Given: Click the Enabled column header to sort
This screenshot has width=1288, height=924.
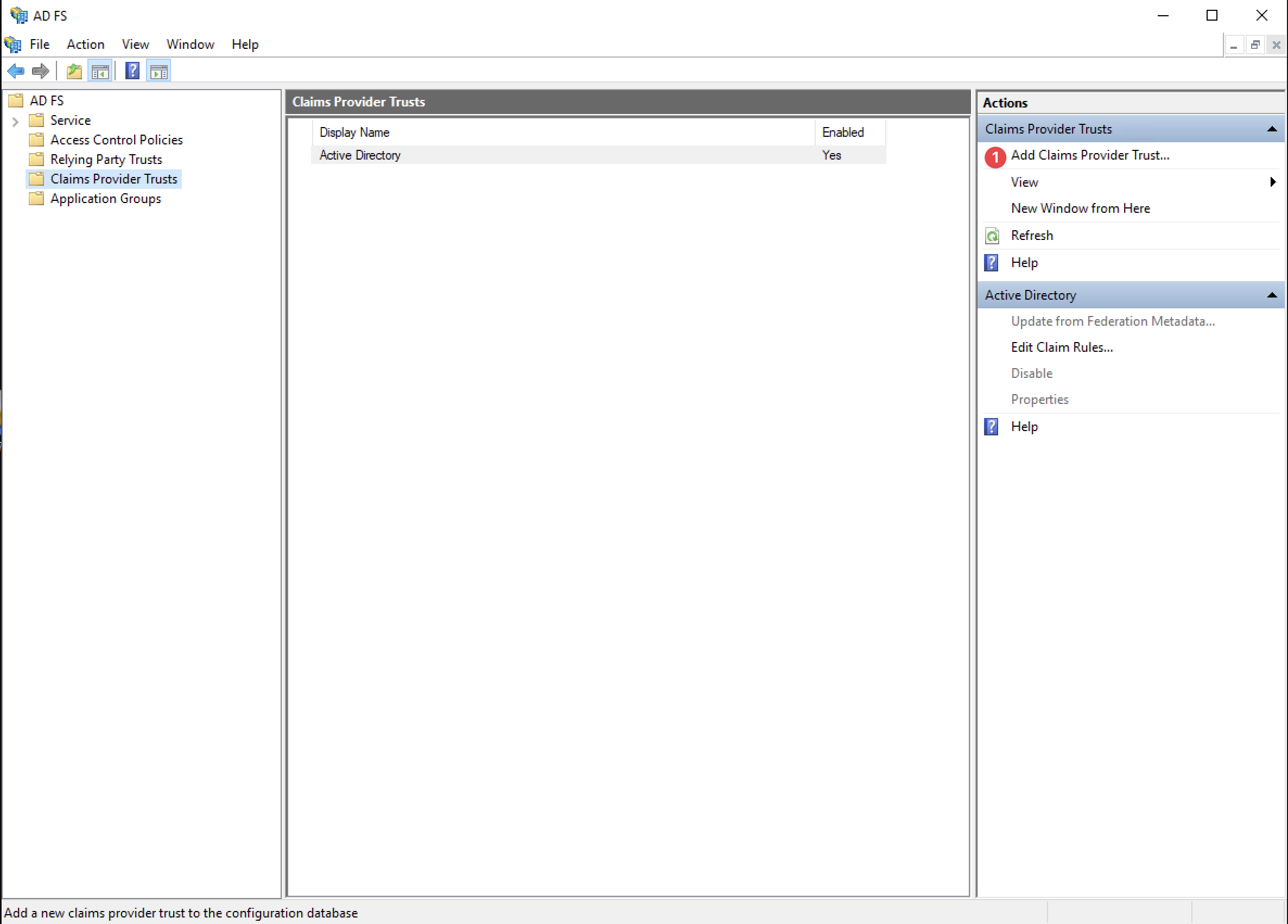Looking at the screenshot, I should [843, 131].
